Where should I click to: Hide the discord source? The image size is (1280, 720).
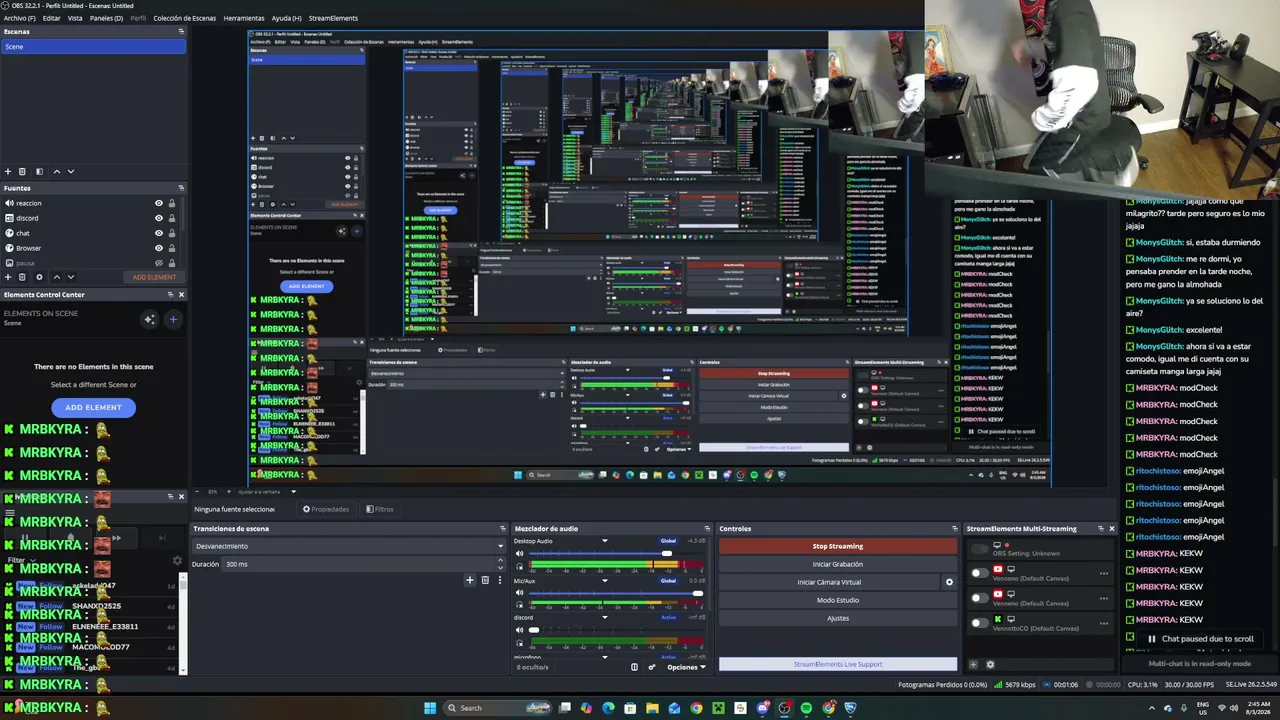point(158,218)
